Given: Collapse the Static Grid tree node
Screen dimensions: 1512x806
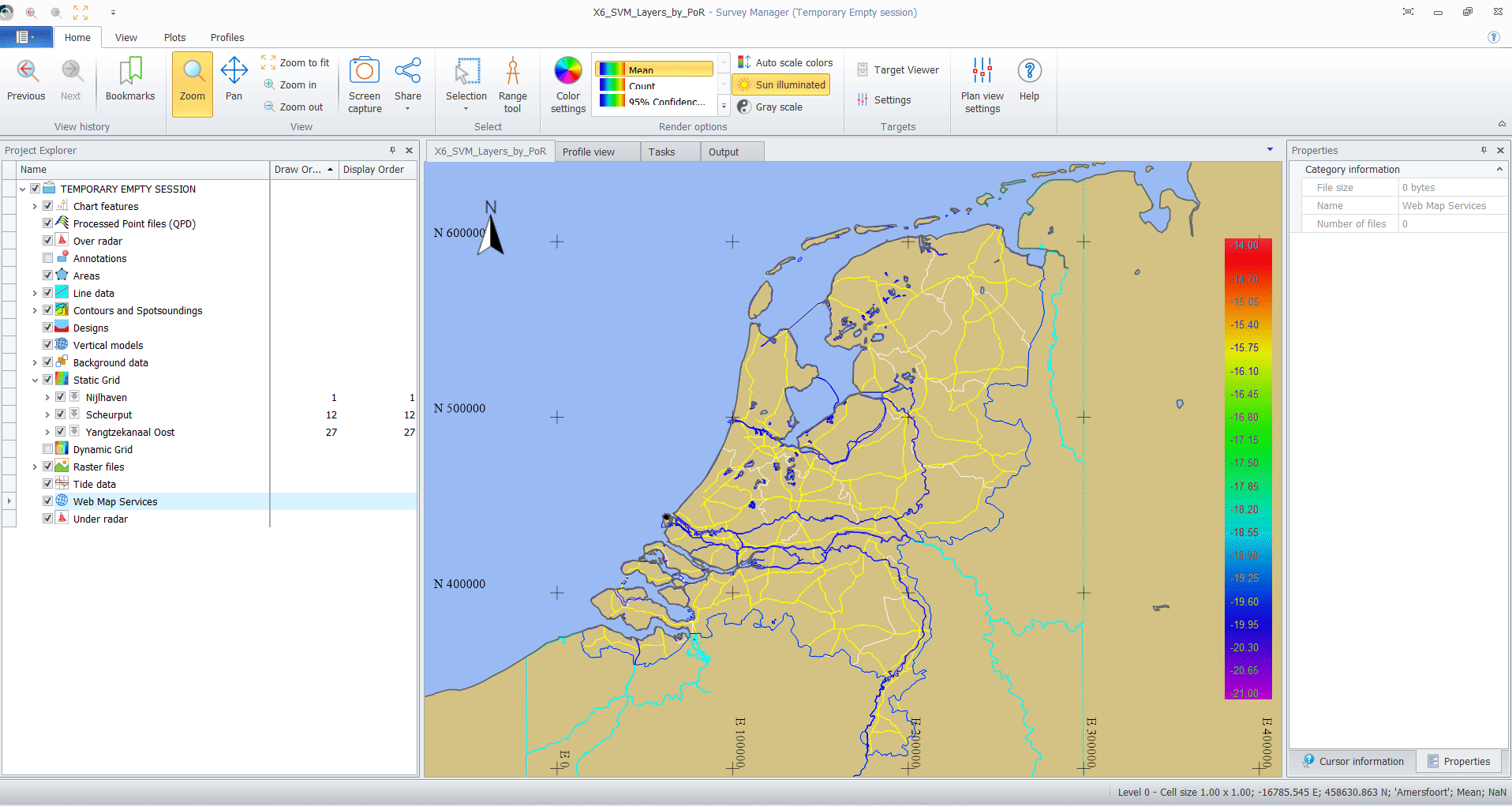Looking at the screenshot, I should tap(35, 381).
